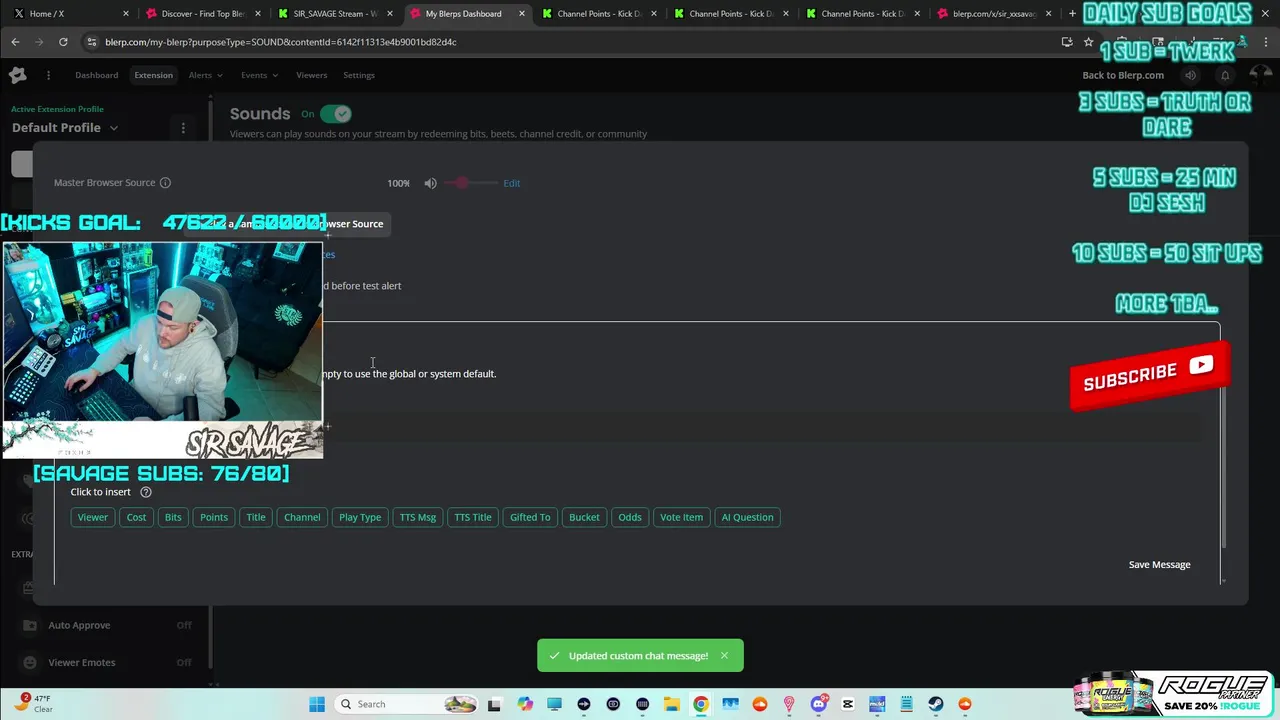Insert the TTS Msg variable chip
Viewport: 1280px width, 720px height.
click(x=418, y=517)
